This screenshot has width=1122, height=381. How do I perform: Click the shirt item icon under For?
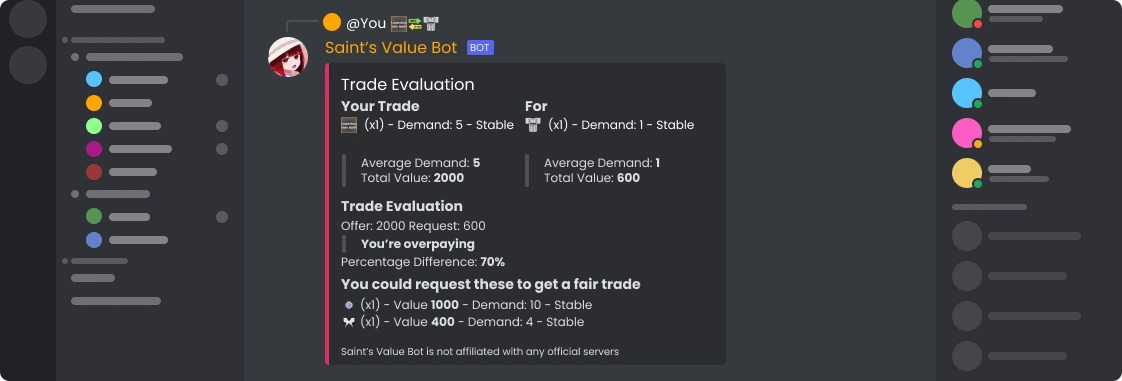(x=532, y=125)
